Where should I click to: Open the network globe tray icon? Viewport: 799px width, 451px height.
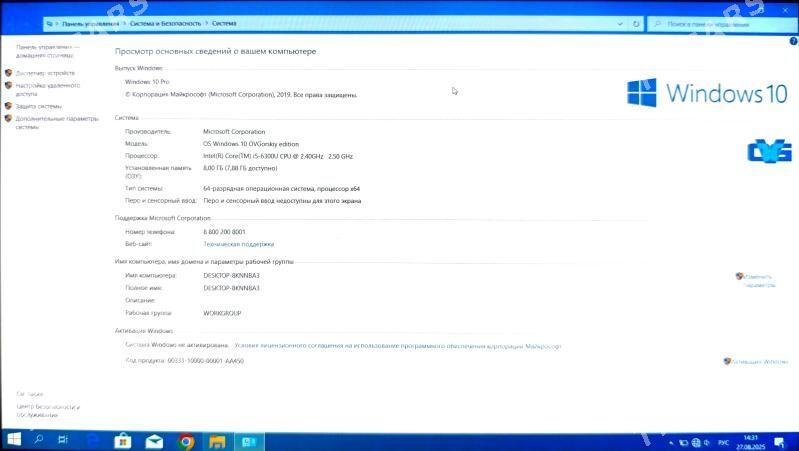(696, 443)
